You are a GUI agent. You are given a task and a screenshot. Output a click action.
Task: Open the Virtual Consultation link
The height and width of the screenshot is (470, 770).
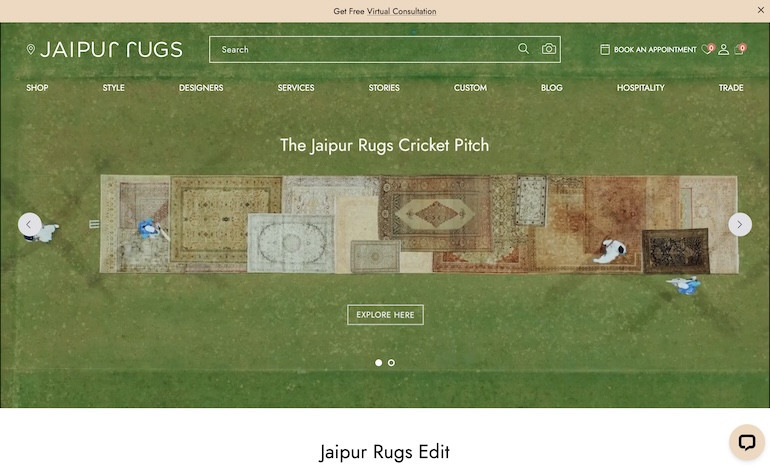(401, 11)
